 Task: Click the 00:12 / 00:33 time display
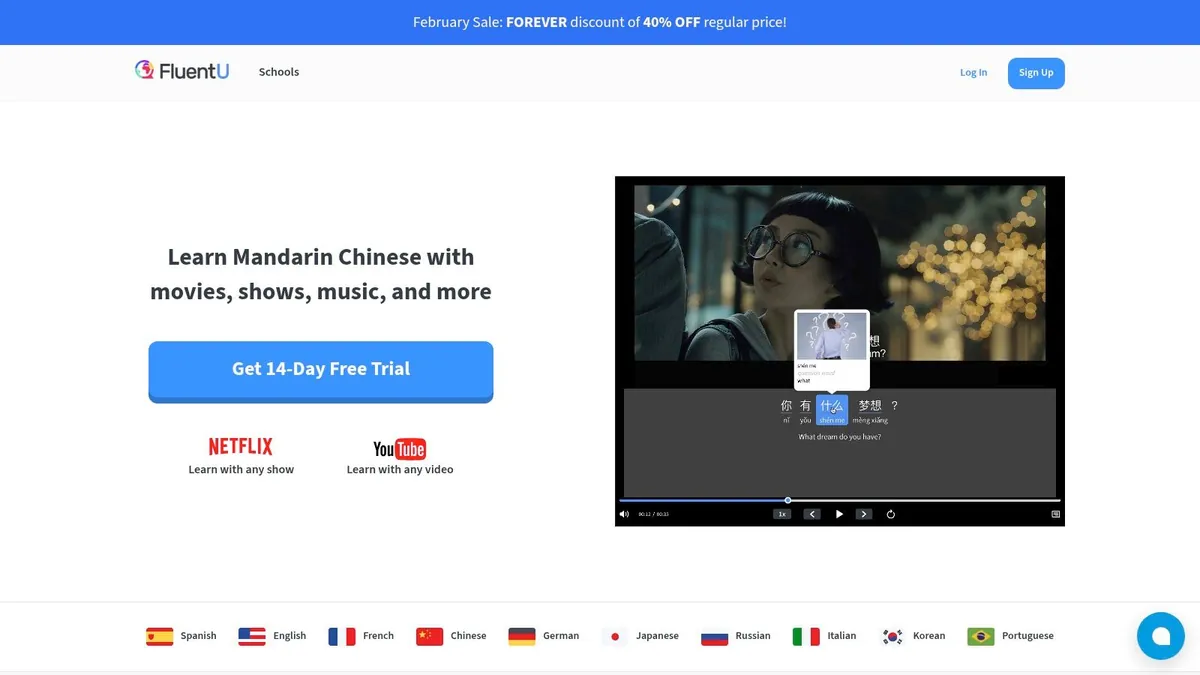[653, 514]
